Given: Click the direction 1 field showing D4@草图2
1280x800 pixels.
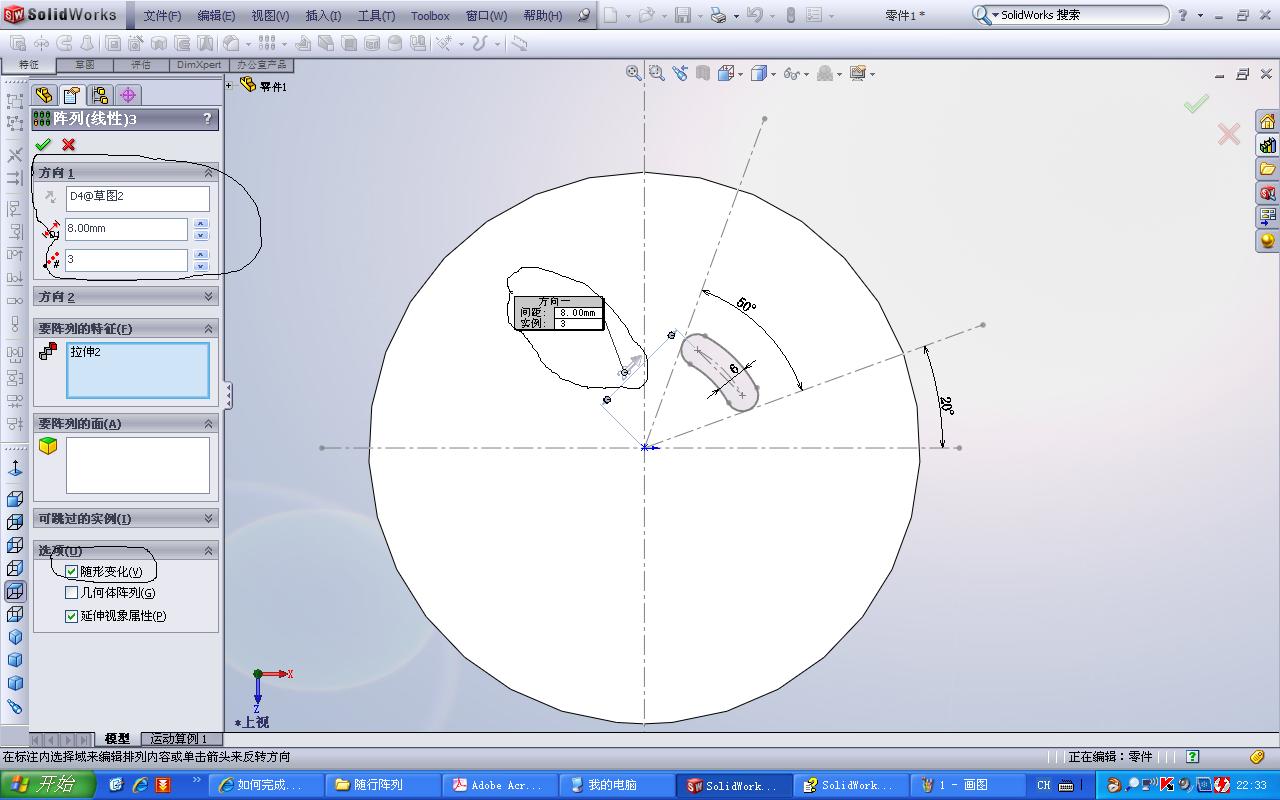Looking at the screenshot, I should [x=138, y=198].
